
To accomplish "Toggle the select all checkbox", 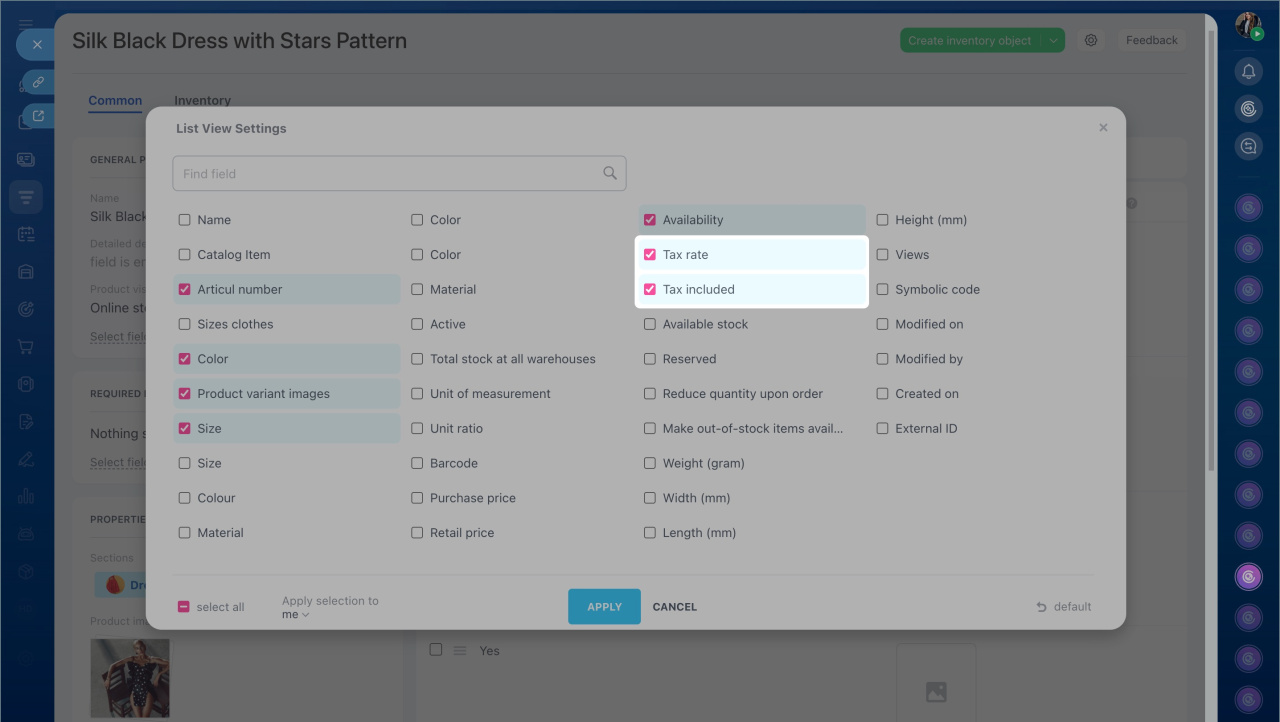I will click(184, 607).
